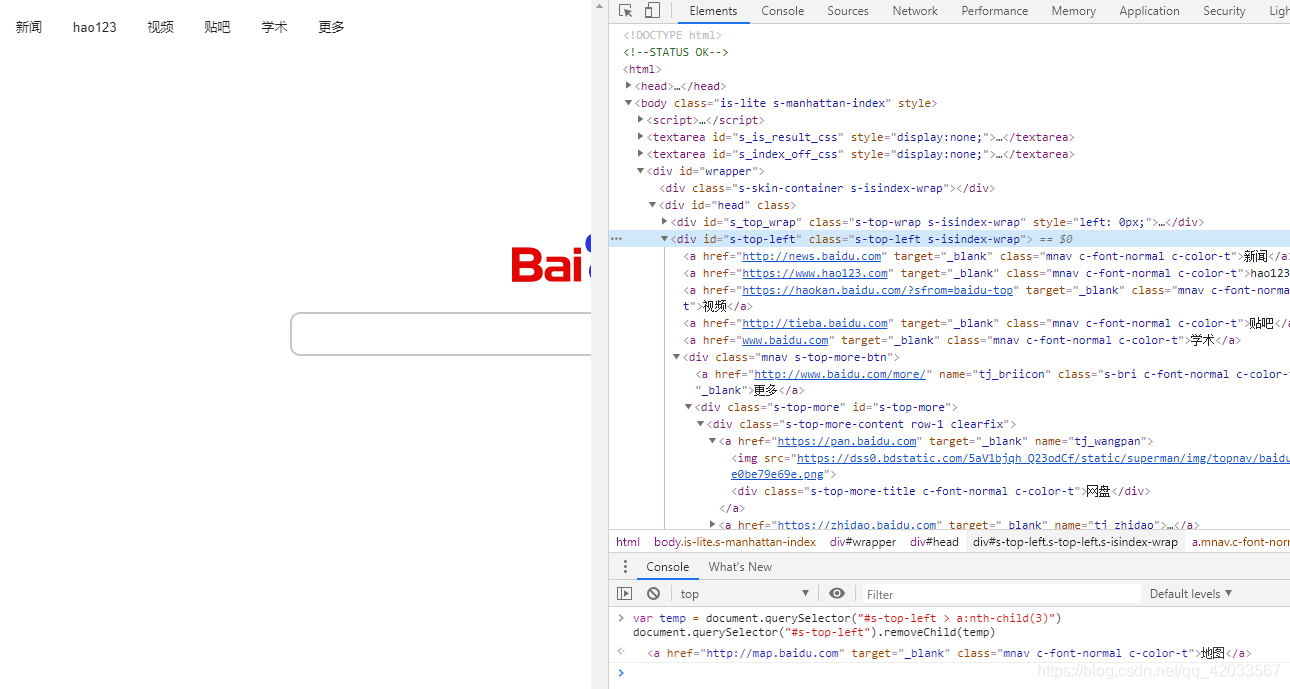Collapse the mnav s-top-more-btn div
The image size is (1290, 689).
pyautogui.click(x=677, y=357)
